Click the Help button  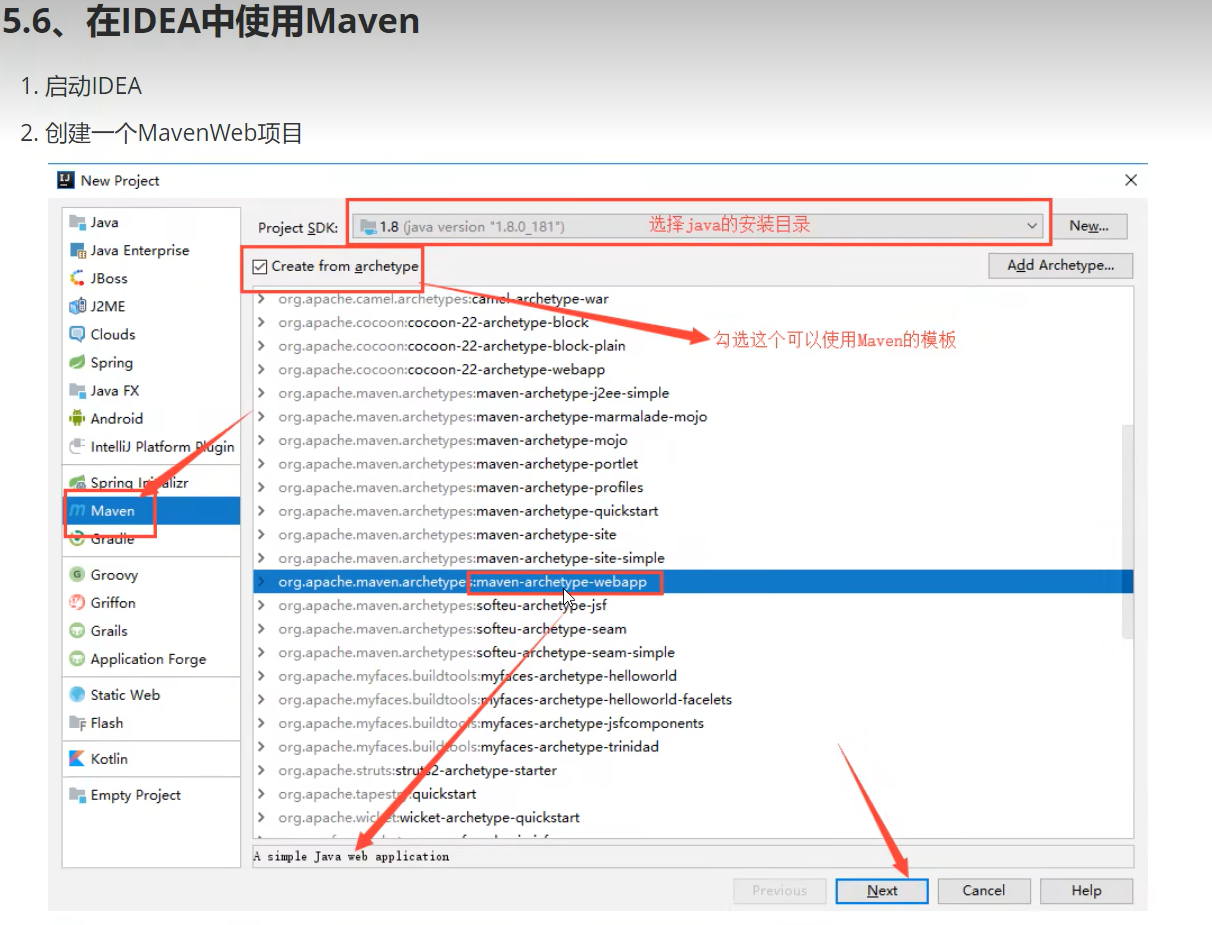(x=1086, y=890)
